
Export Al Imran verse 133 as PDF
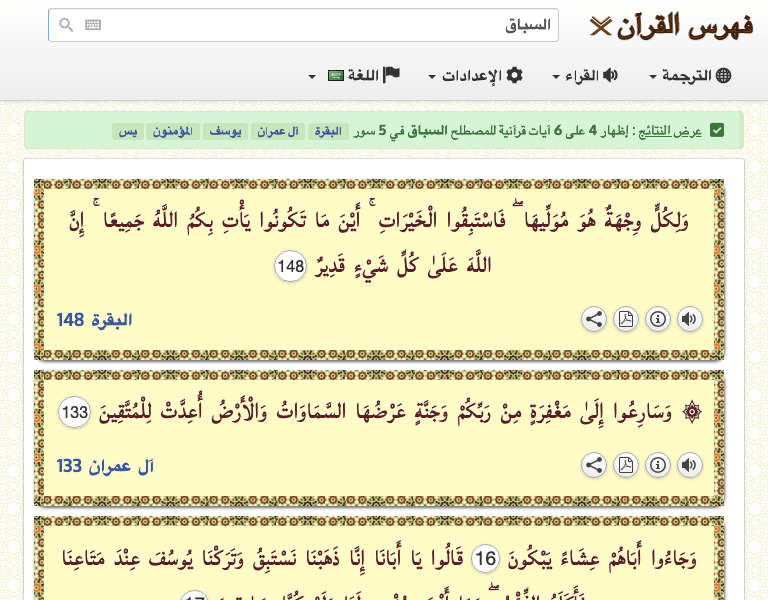[x=625, y=465]
